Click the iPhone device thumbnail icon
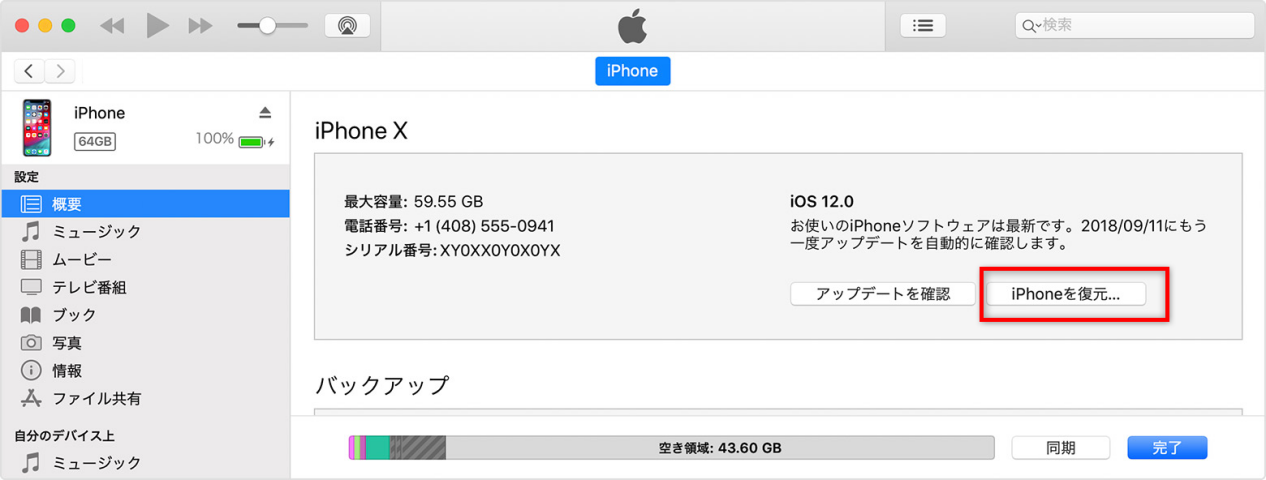This screenshot has height=480, width=1266. pos(38,127)
